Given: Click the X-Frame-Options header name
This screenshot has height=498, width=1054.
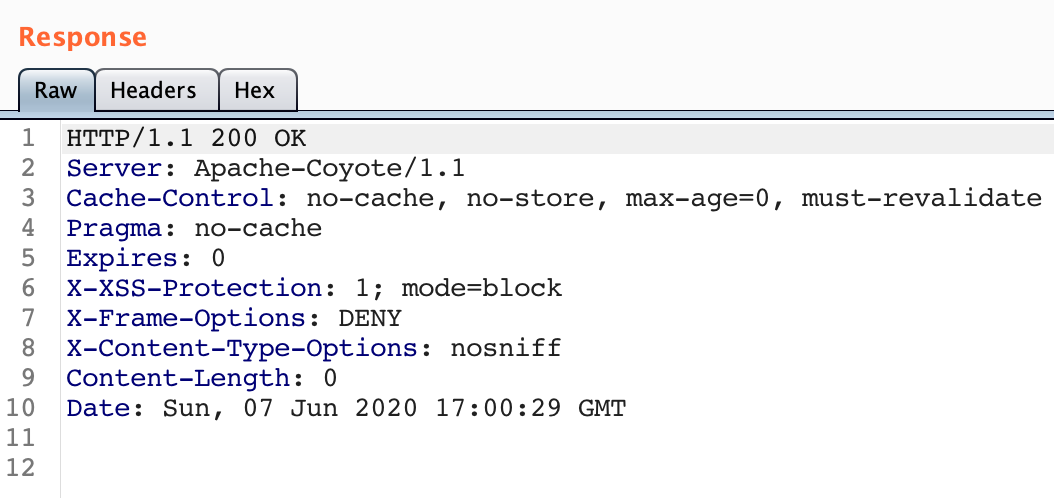Looking at the screenshot, I should (x=186, y=318).
